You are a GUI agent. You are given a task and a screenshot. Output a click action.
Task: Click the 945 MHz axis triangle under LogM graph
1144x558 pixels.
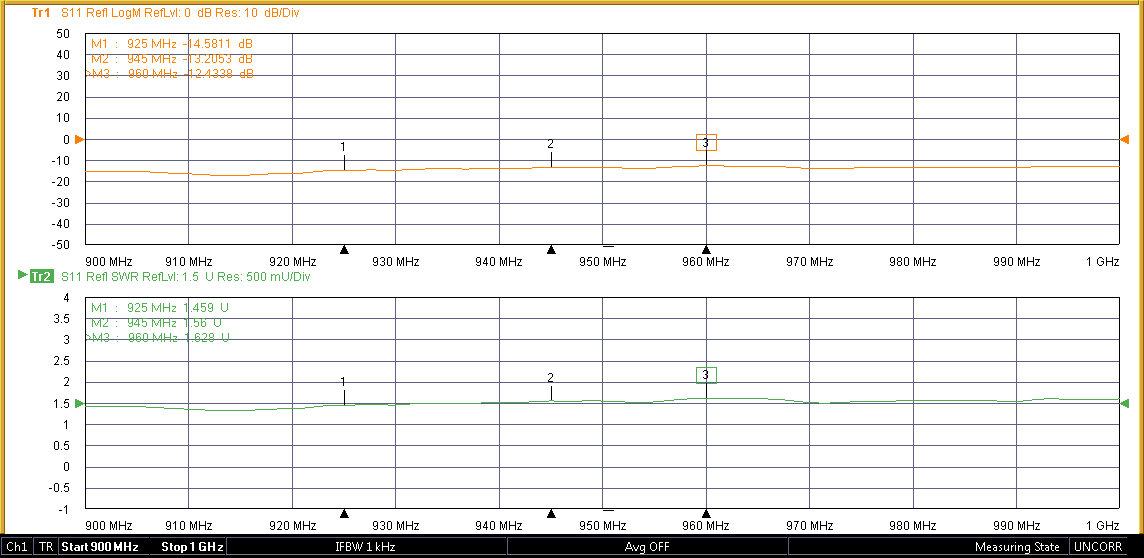coord(552,249)
